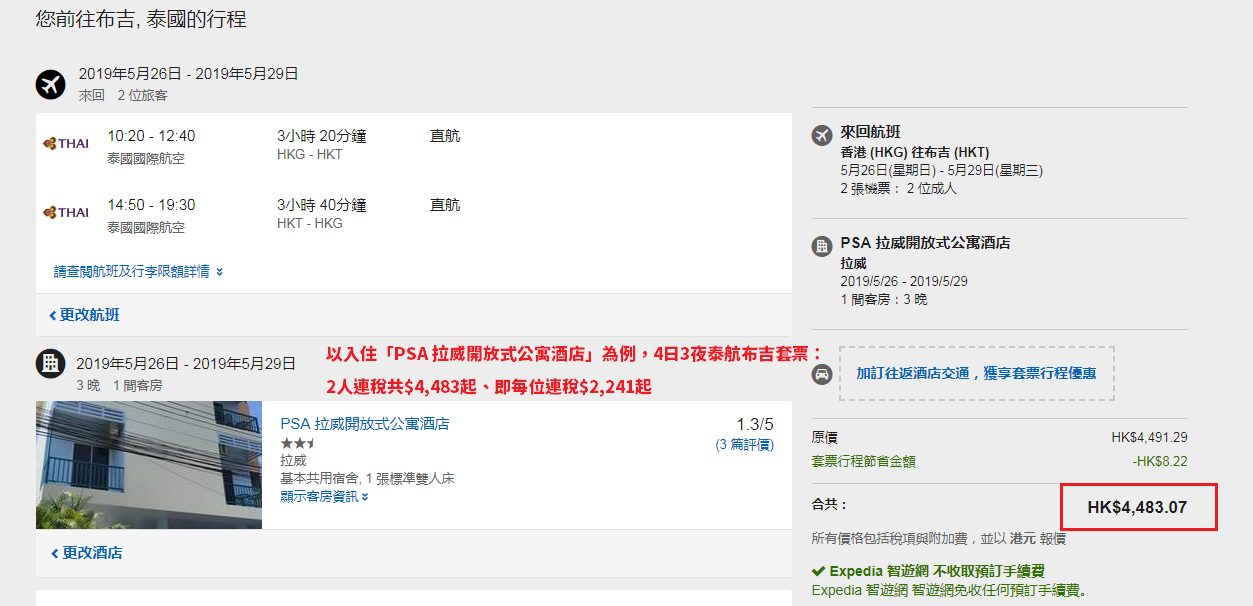The height and width of the screenshot is (606, 1253).
Task: Click the 您前往布吉, 泰國的行程 page heading
Action: coord(141,19)
